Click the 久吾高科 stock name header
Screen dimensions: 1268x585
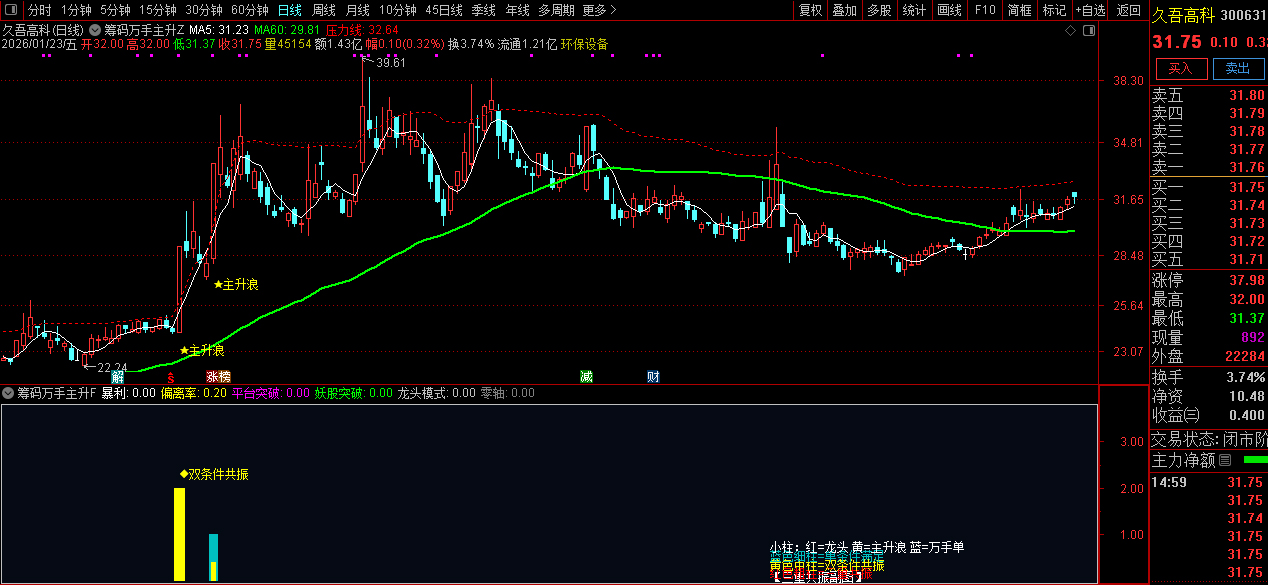tap(1183, 15)
